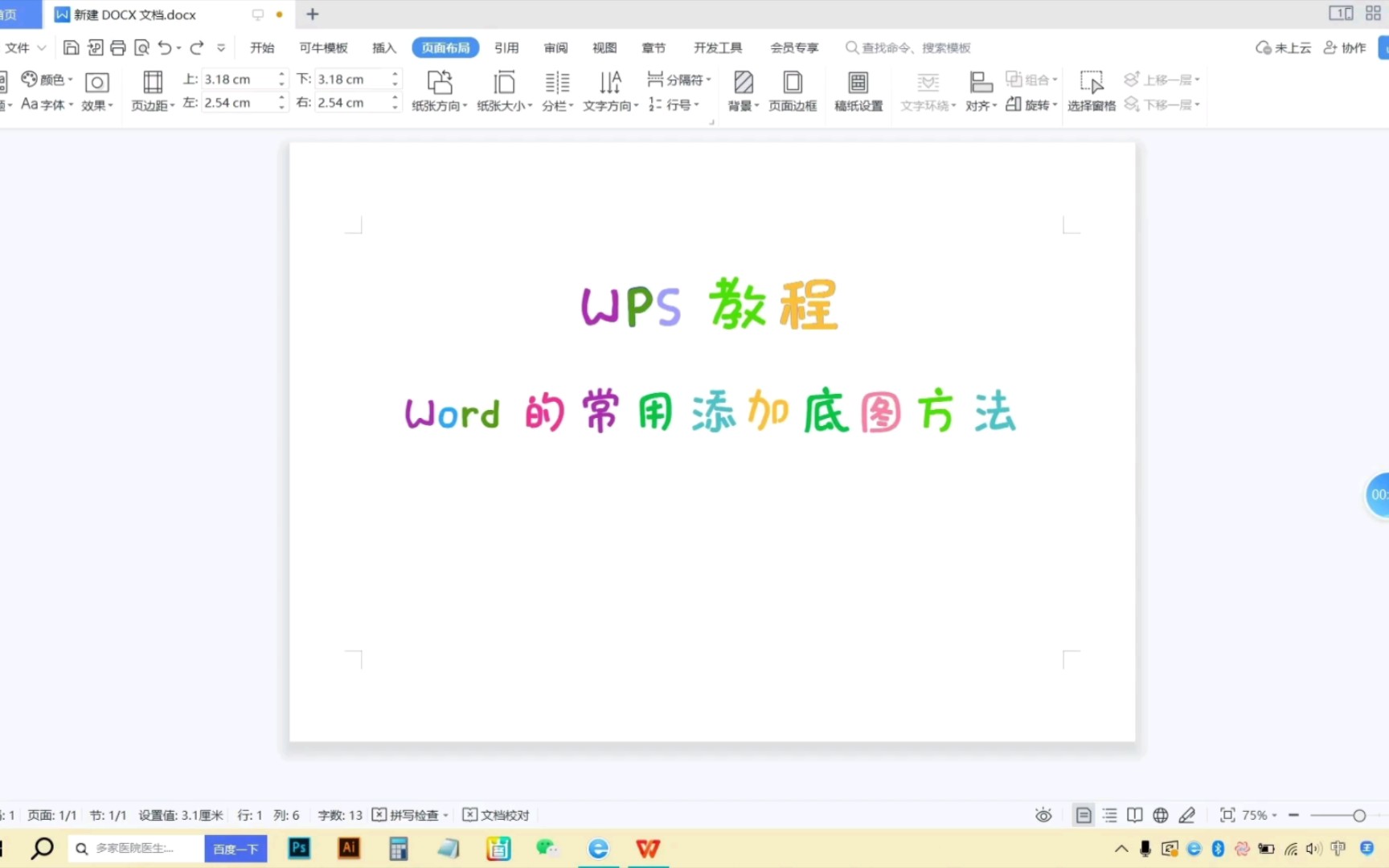1389x868 pixels.
Task: Open Text Direction (文字方向) icon
Action: tap(610, 91)
